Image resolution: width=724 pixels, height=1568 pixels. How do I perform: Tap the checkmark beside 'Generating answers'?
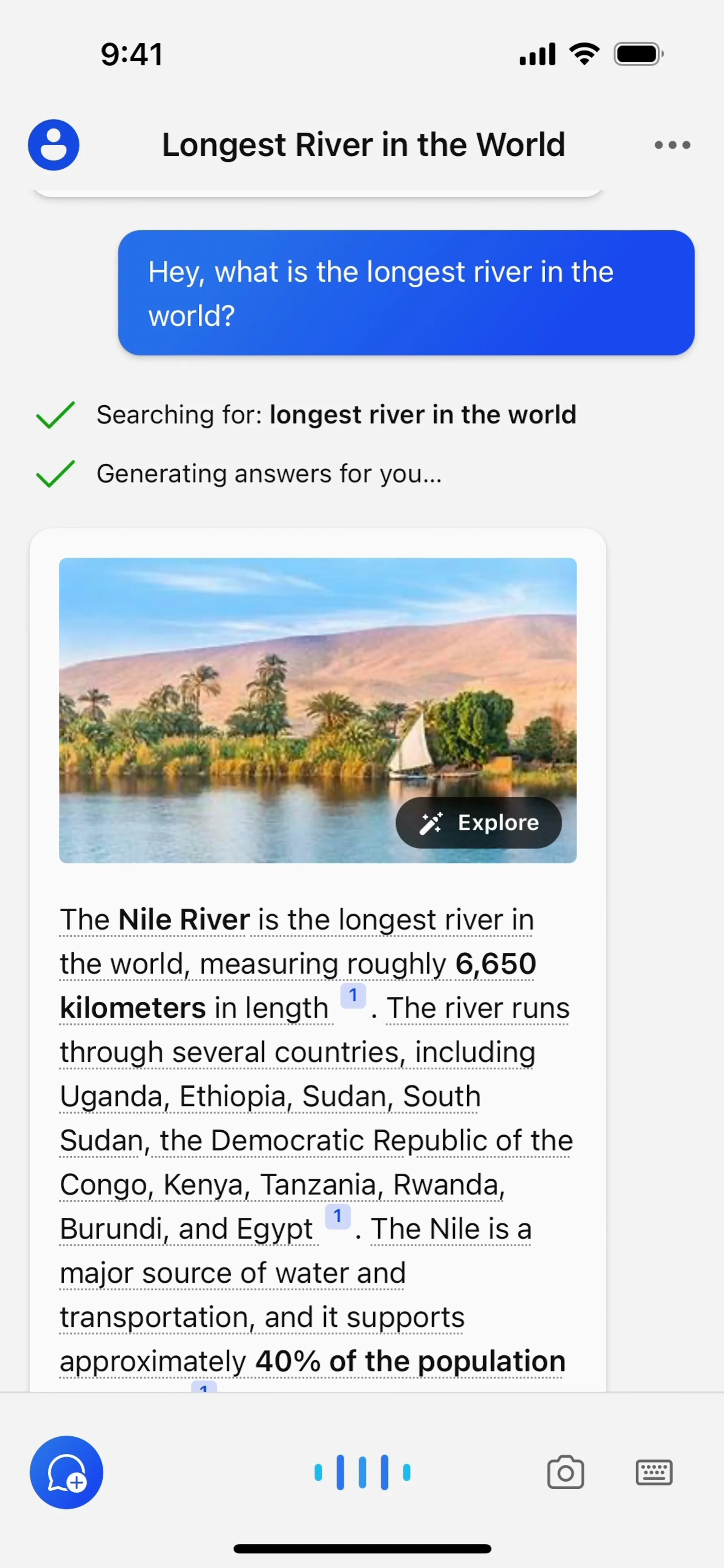point(55,474)
